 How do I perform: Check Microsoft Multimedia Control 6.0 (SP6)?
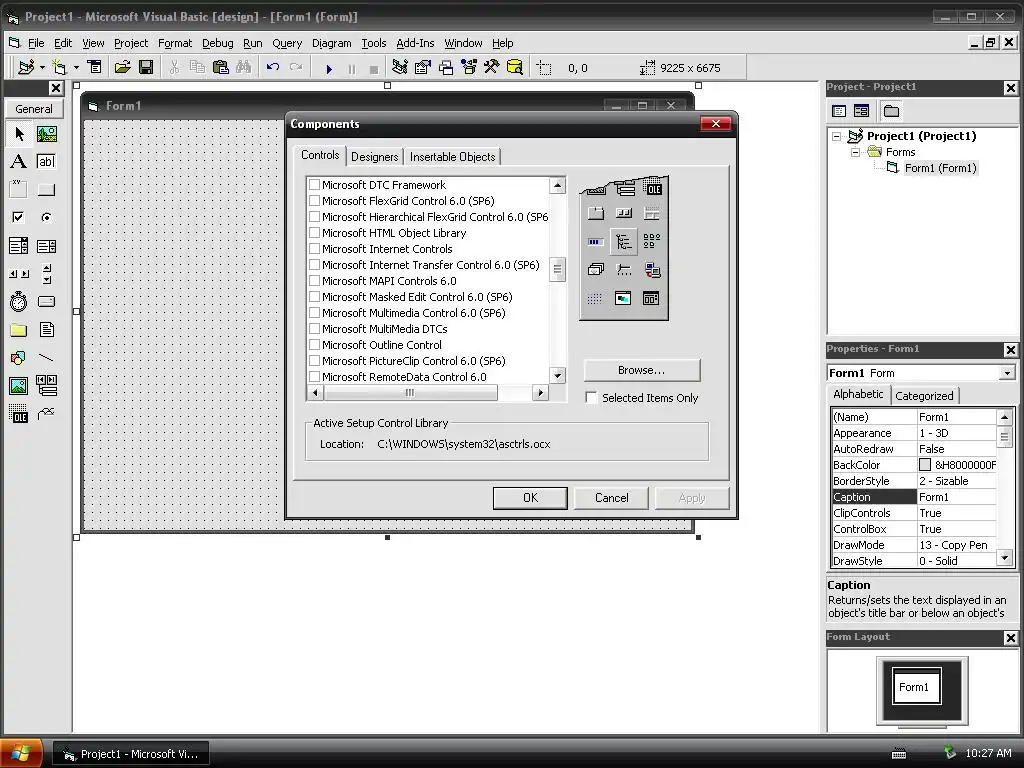click(x=314, y=313)
